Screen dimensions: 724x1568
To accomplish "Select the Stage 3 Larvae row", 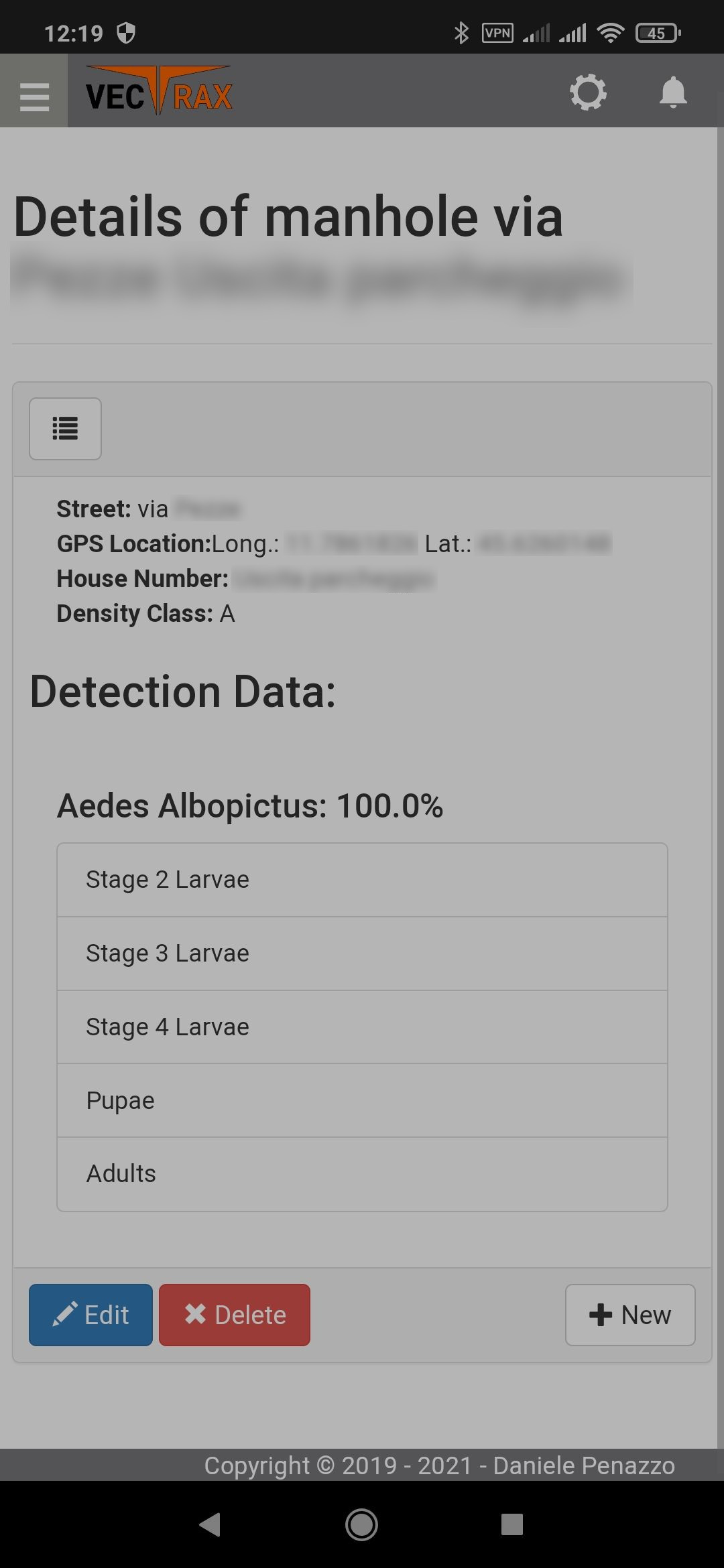I will pos(362,954).
